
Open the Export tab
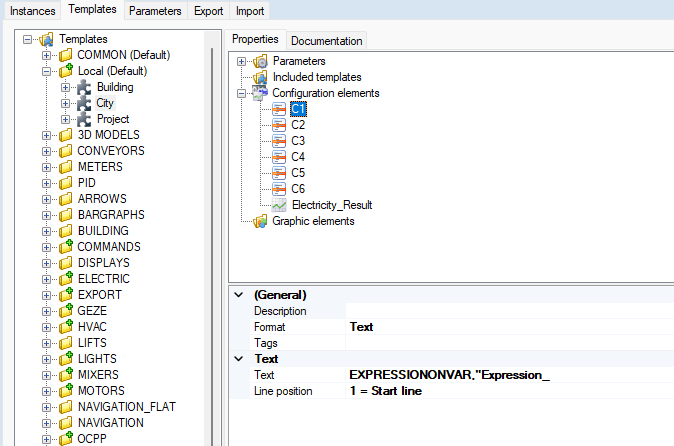(208, 10)
